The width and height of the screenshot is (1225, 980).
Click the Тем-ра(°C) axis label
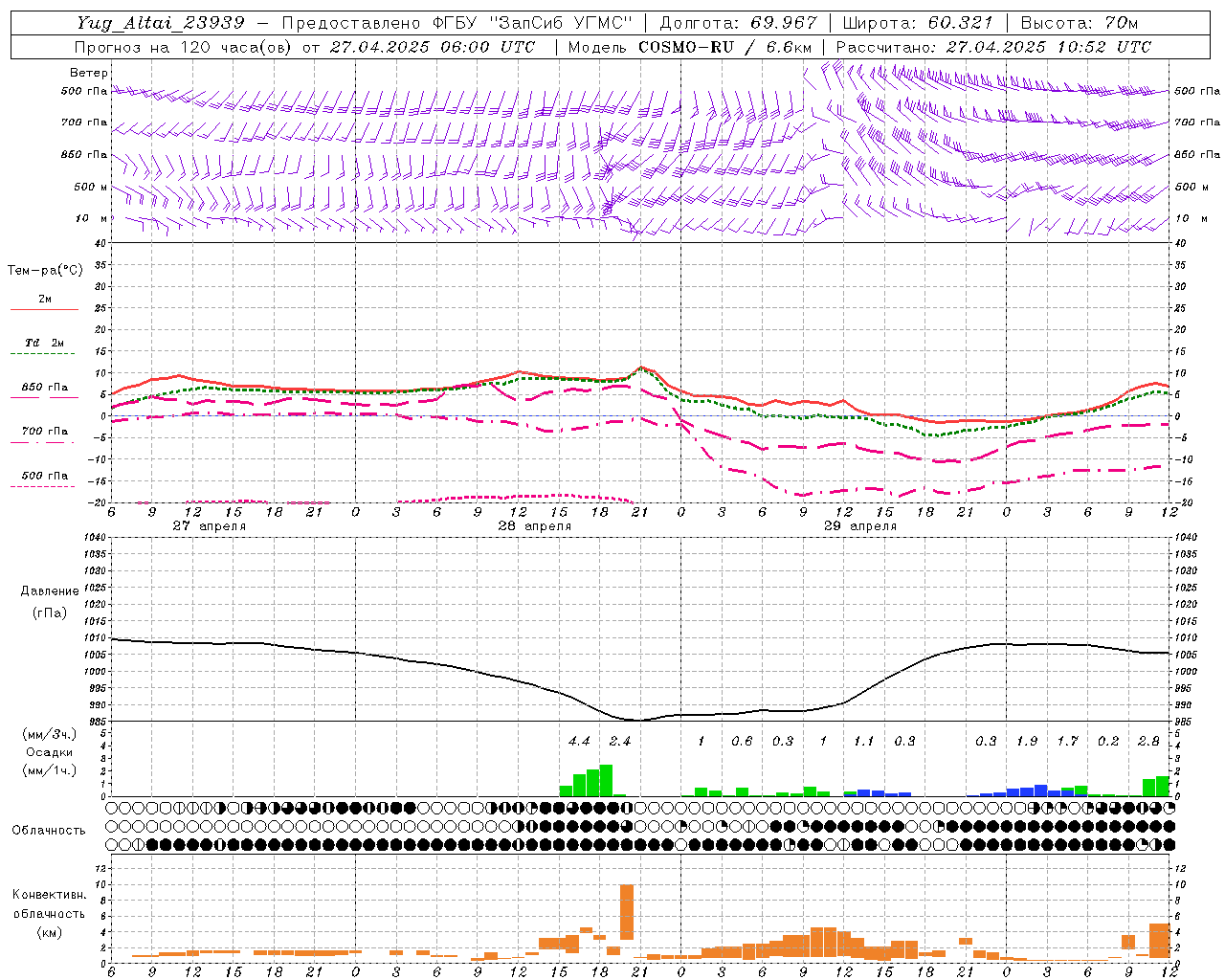tap(45, 271)
